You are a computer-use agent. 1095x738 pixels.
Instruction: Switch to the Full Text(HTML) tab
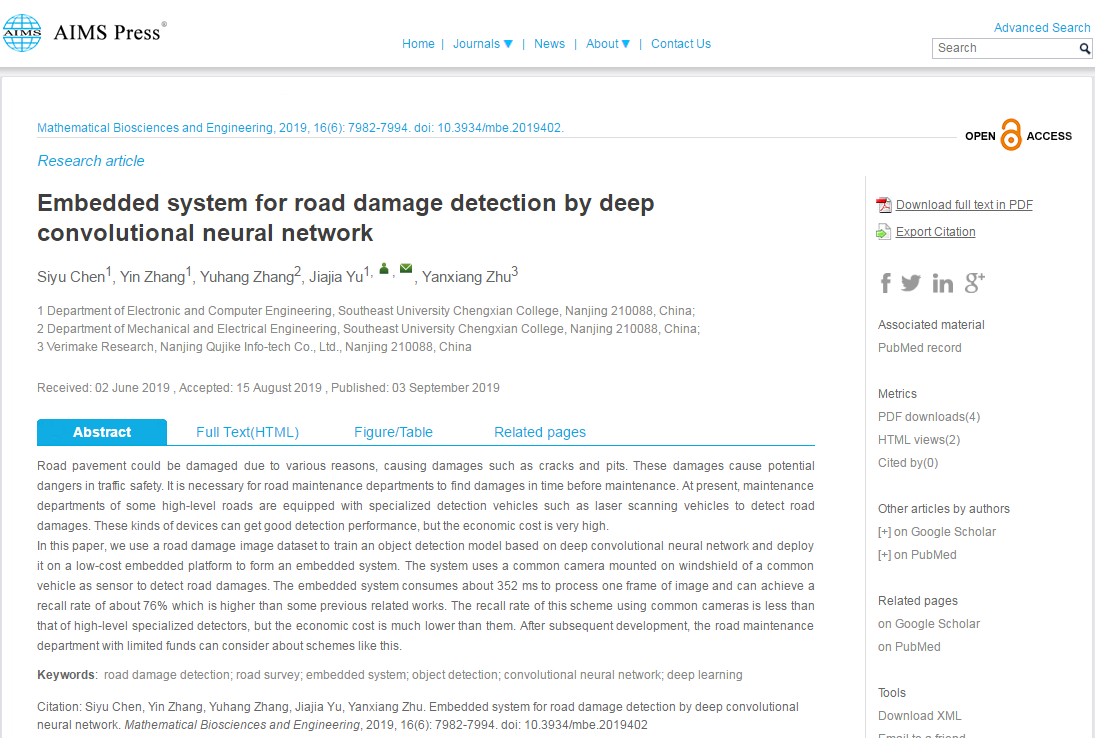click(x=247, y=432)
